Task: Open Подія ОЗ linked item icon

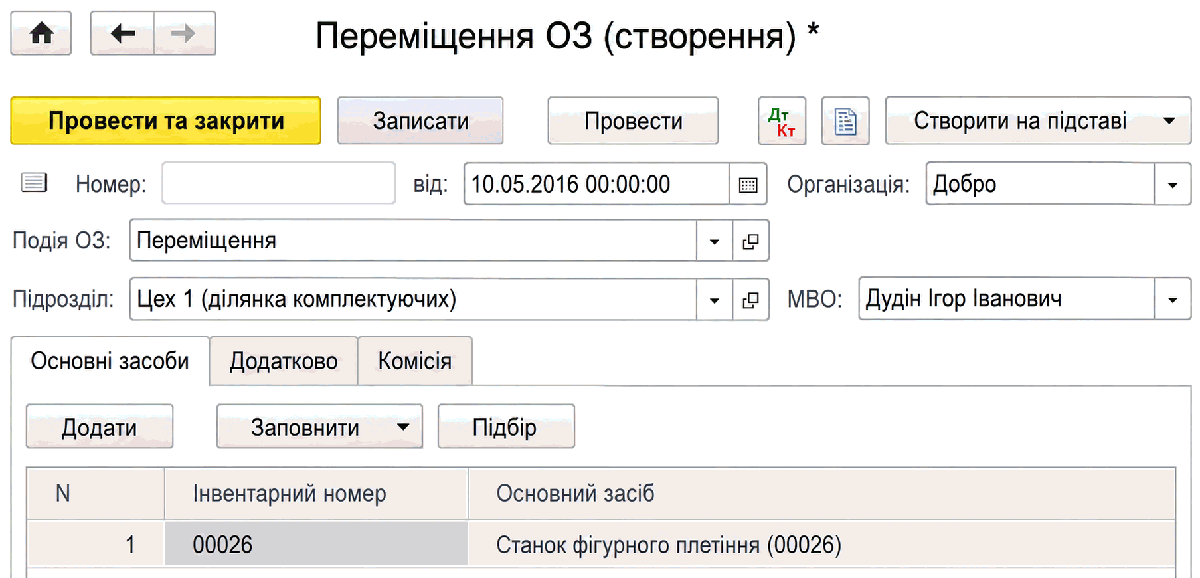Action: [751, 241]
